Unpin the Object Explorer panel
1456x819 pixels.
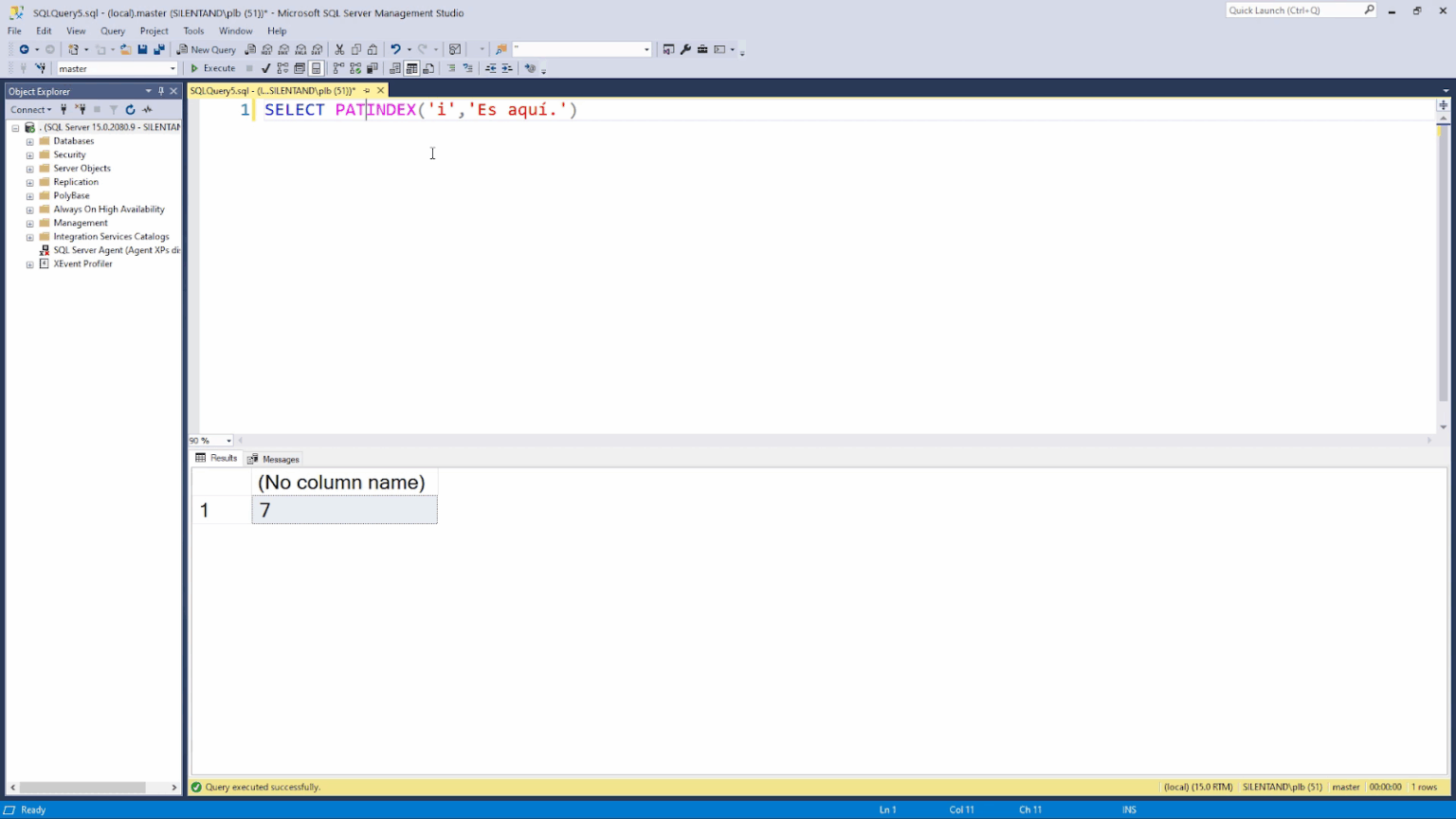tap(161, 91)
